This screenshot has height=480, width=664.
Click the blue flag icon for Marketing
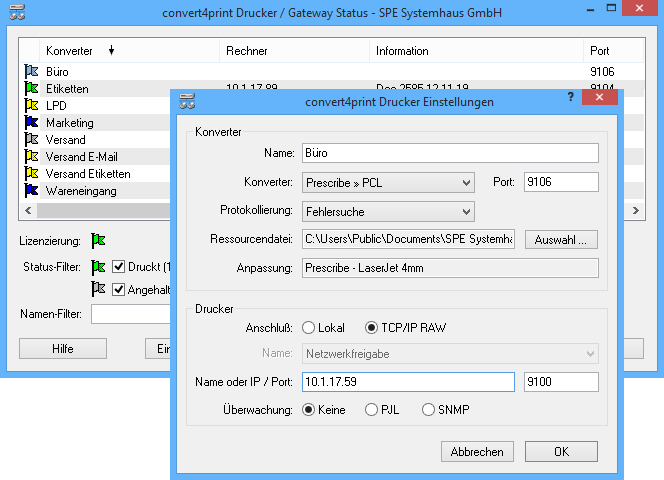(x=30, y=123)
